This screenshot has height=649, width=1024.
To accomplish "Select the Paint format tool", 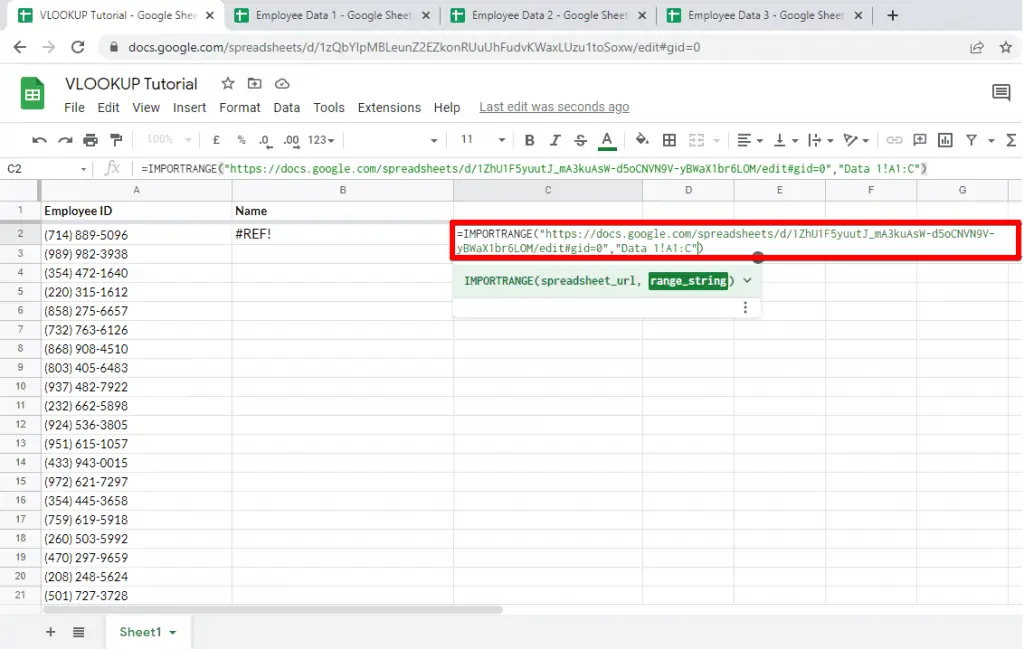I will 115,140.
